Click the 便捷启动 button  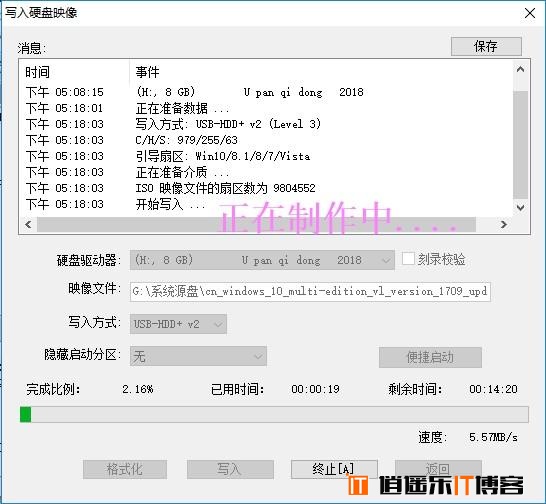430,357
